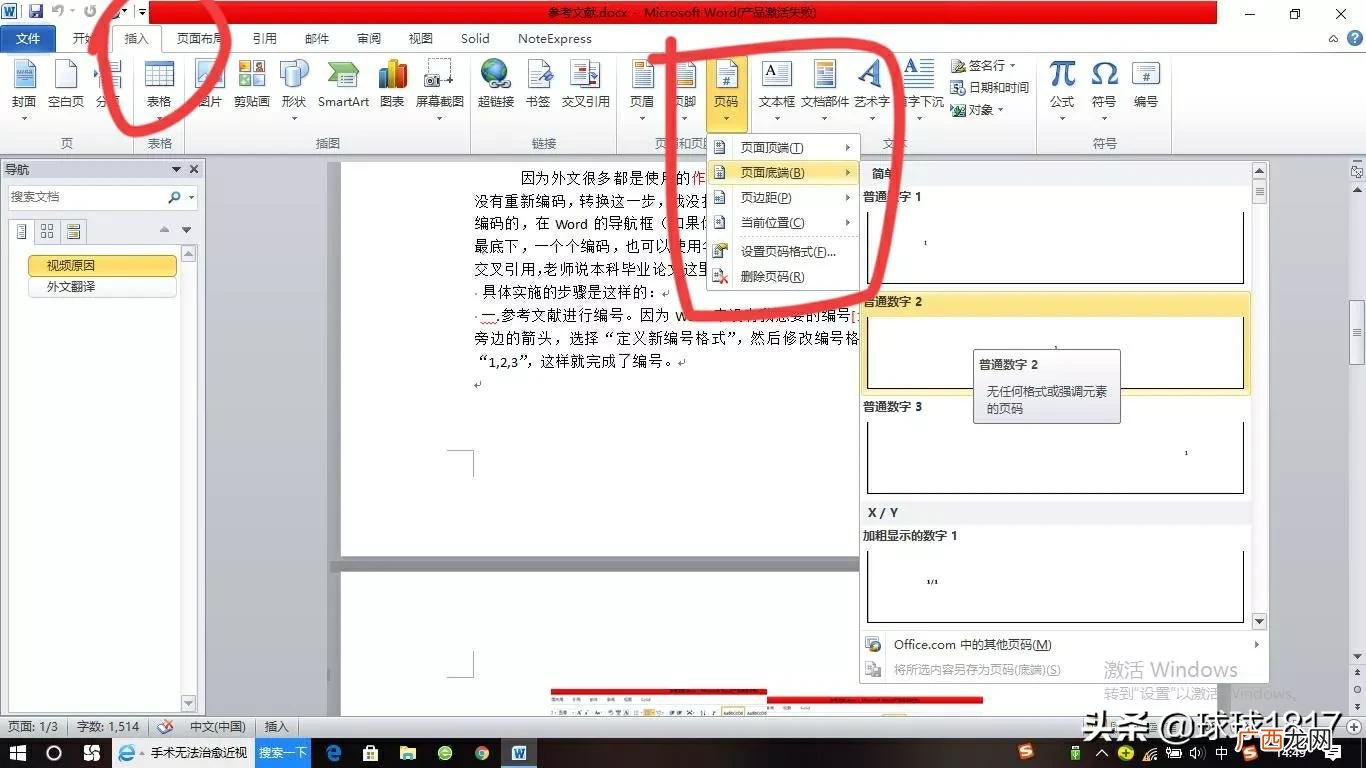Click the navigation search document field
Screen dimensions: 1366x768
(x=88, y=197)
